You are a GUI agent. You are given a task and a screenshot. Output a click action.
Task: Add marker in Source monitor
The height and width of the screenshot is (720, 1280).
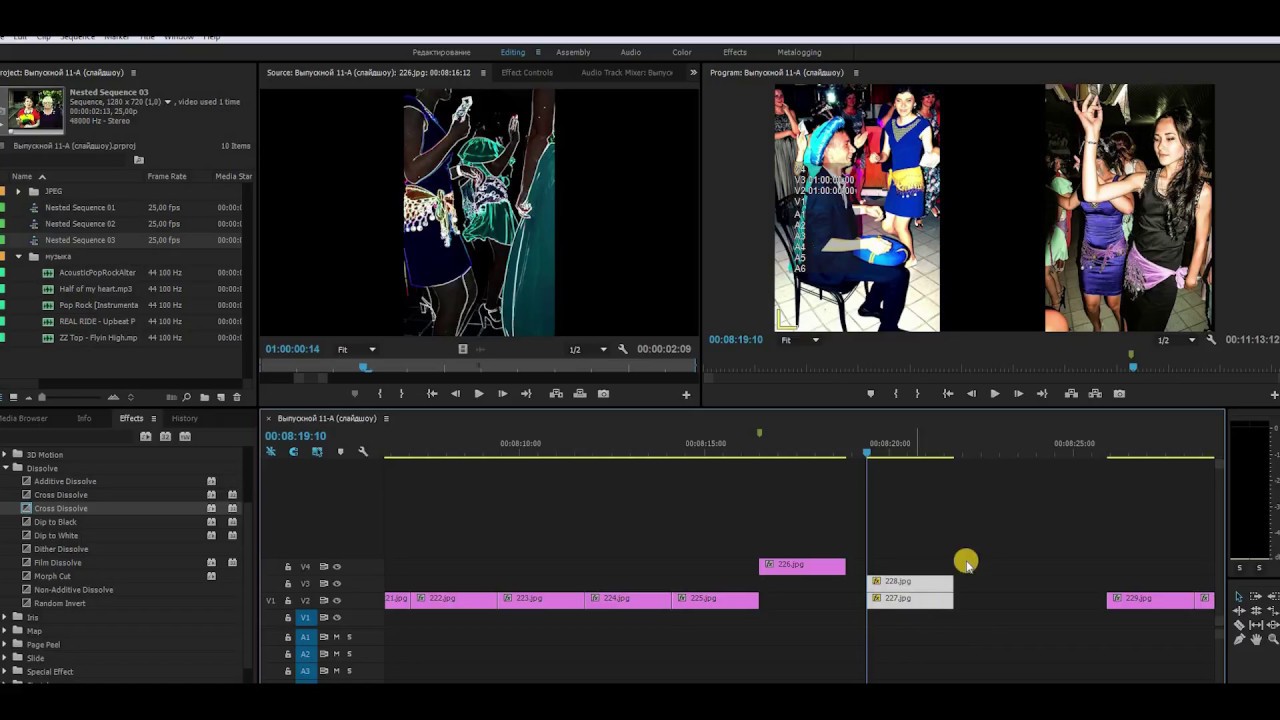click(x=354, y=394)
